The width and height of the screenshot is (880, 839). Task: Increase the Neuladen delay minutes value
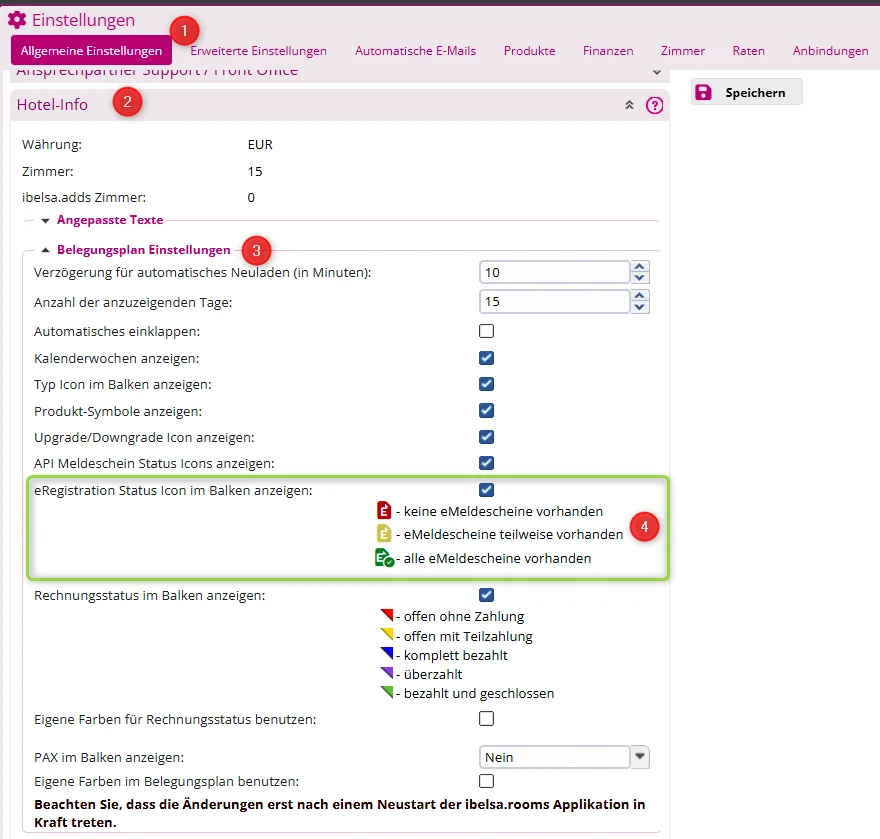(x=639, y=267)
